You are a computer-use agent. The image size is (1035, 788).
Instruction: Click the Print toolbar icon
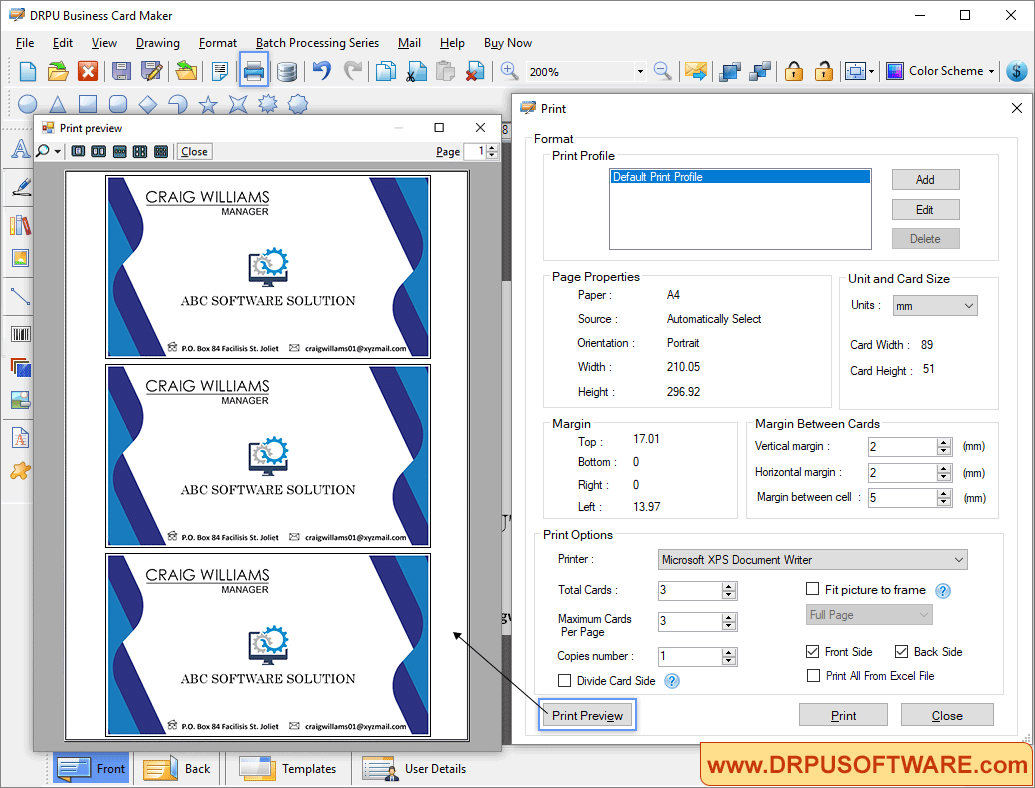[254, 71]
